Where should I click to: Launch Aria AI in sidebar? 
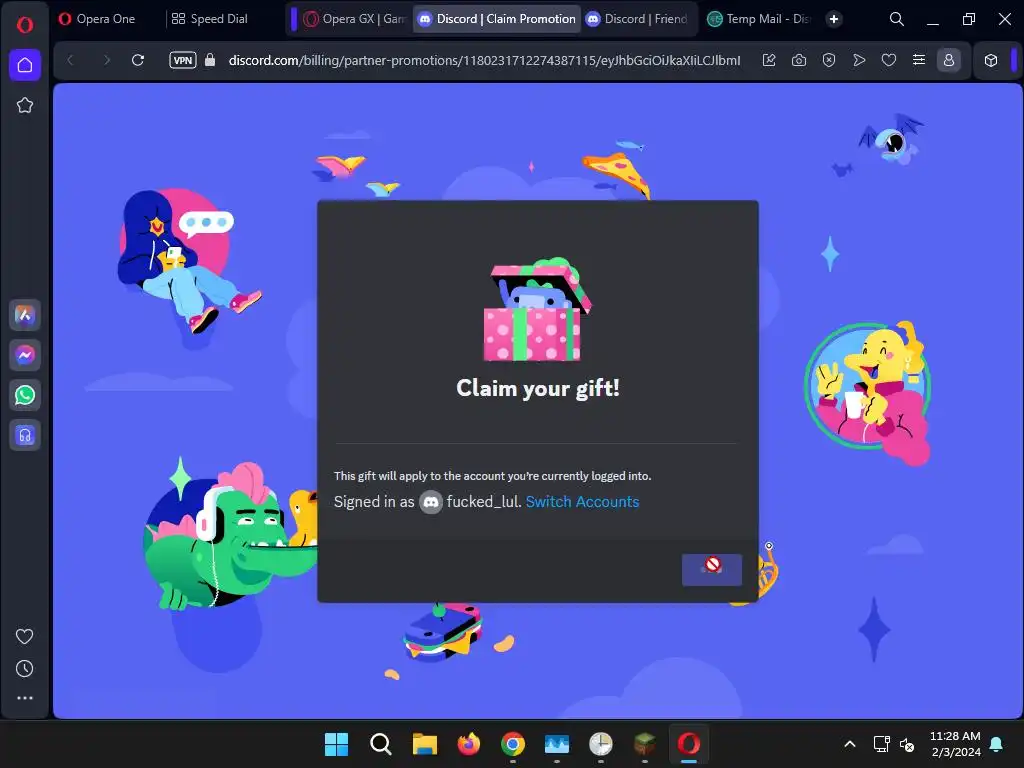(25, 315)
